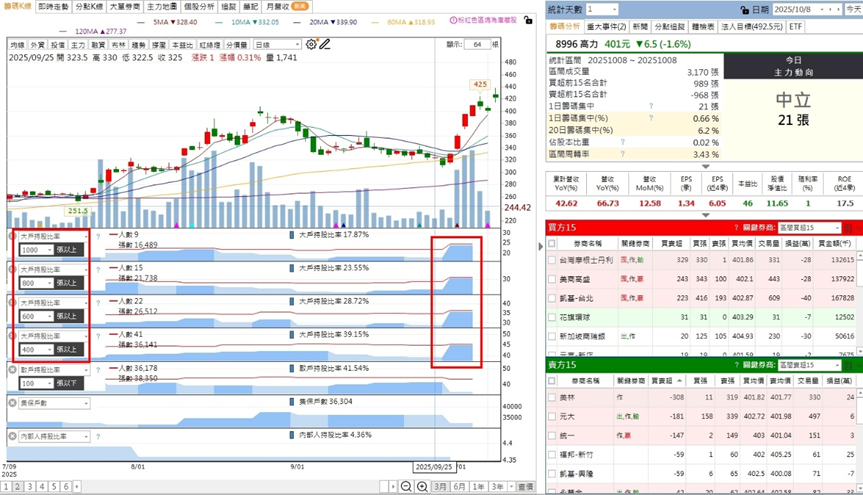
Task: Remove the 大戶持股比率 1000張以上 indicator row
Action: (12, 236)
